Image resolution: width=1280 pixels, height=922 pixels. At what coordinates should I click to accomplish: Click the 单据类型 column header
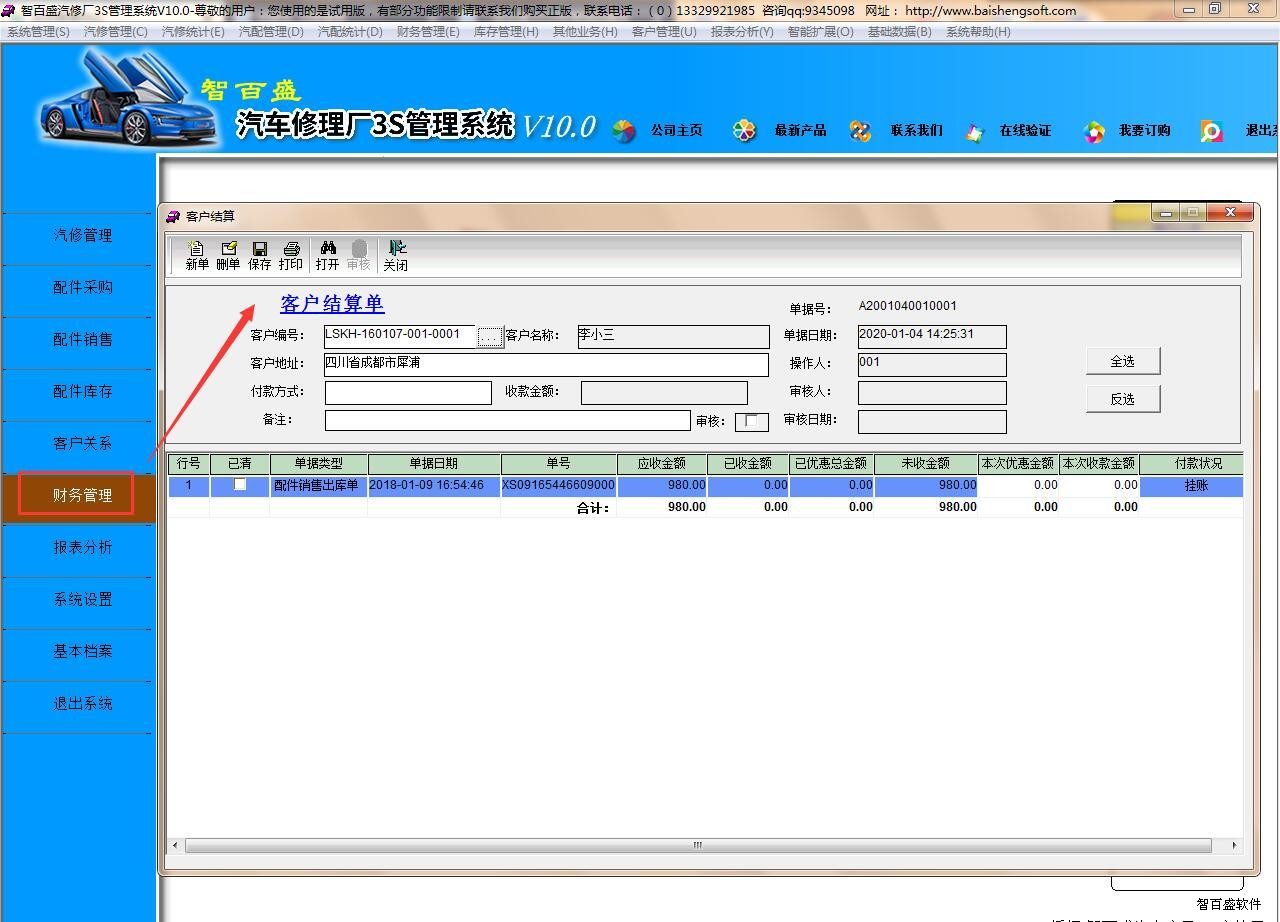coord(319,464)
